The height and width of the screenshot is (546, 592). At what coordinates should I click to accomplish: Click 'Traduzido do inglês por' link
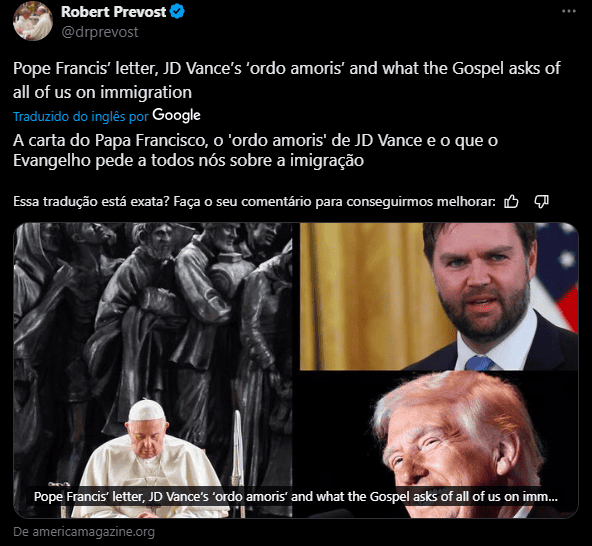point(81,116)
